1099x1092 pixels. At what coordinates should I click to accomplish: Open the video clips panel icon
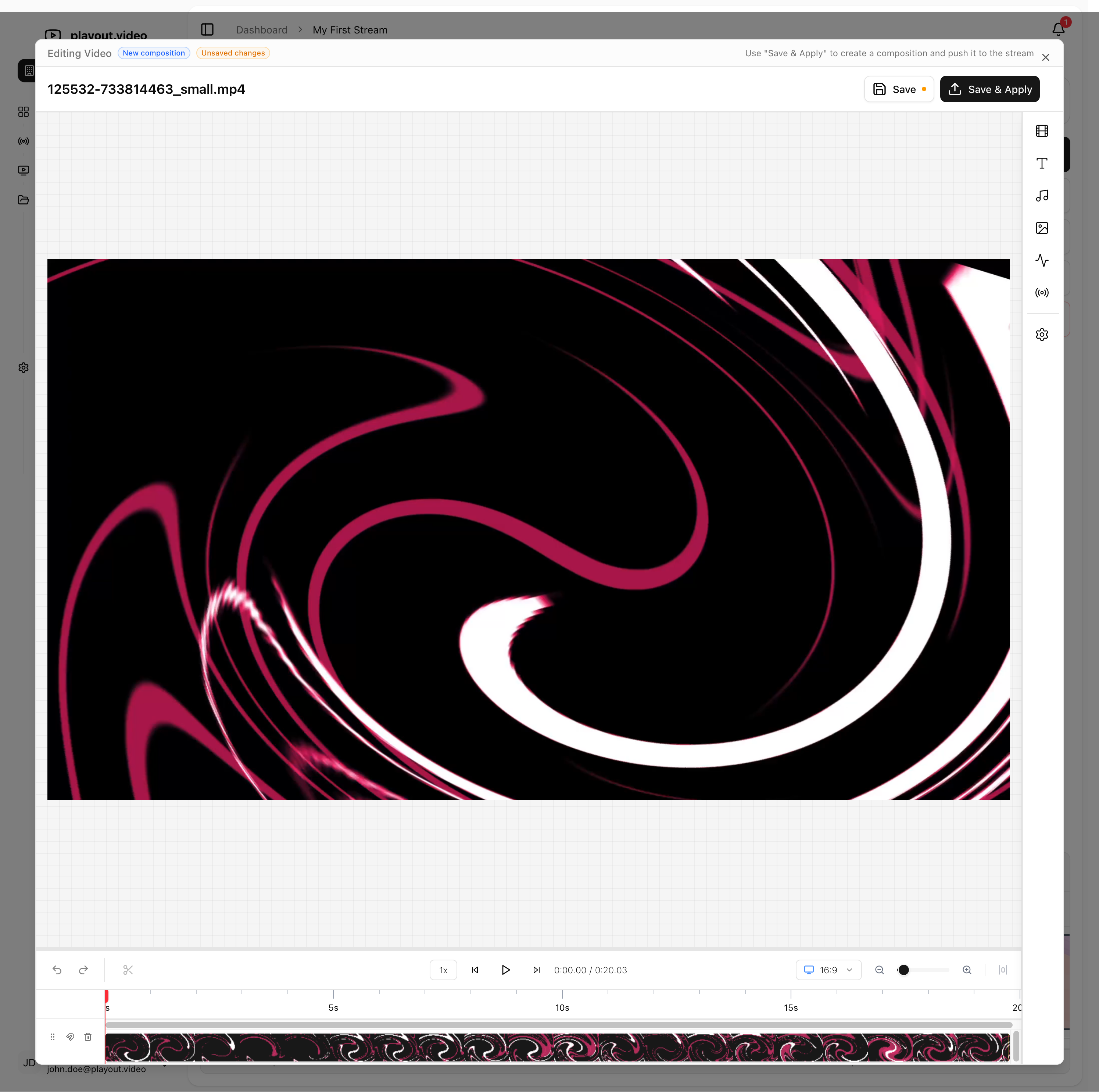(1042, 131)
